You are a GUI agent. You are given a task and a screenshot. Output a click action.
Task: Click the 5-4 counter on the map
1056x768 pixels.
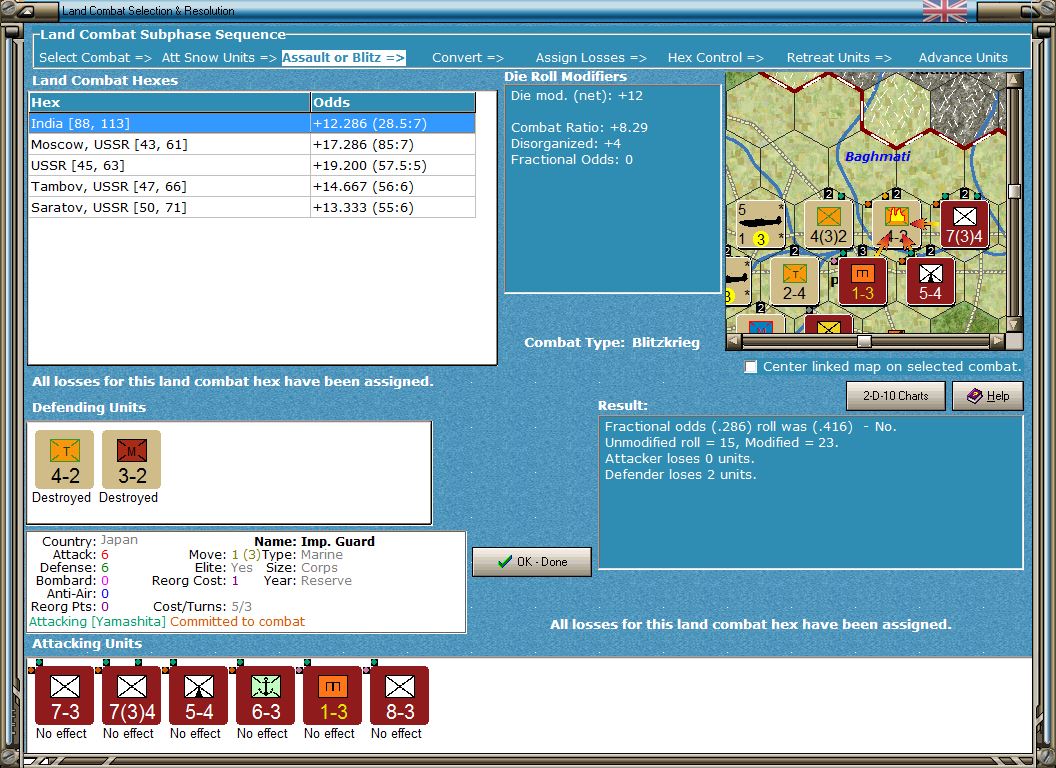click(931, 282)
